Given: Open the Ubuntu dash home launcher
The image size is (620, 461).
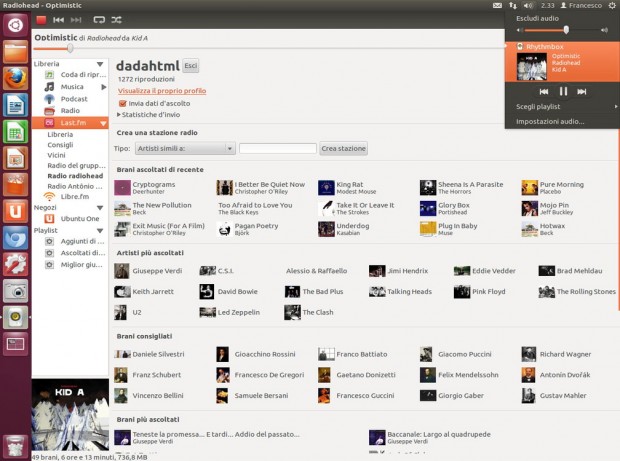Looking at the screenshot, I should coord(15,25).
